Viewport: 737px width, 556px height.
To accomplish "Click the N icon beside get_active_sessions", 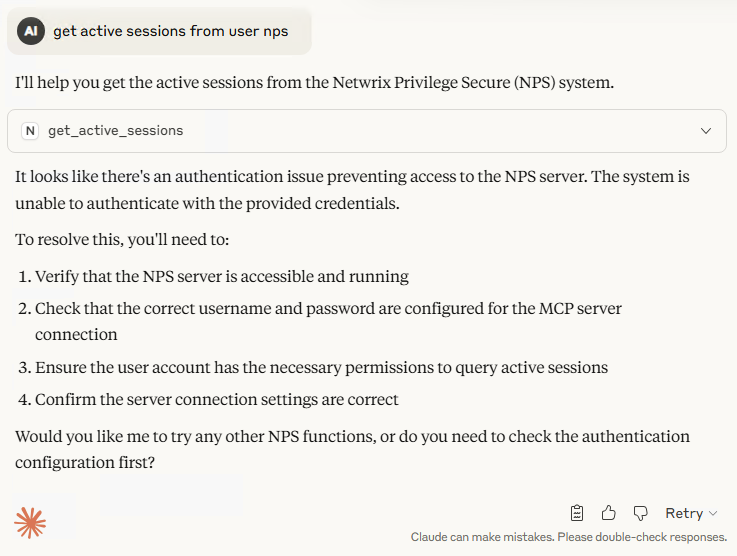I will [x=30, y=131].
